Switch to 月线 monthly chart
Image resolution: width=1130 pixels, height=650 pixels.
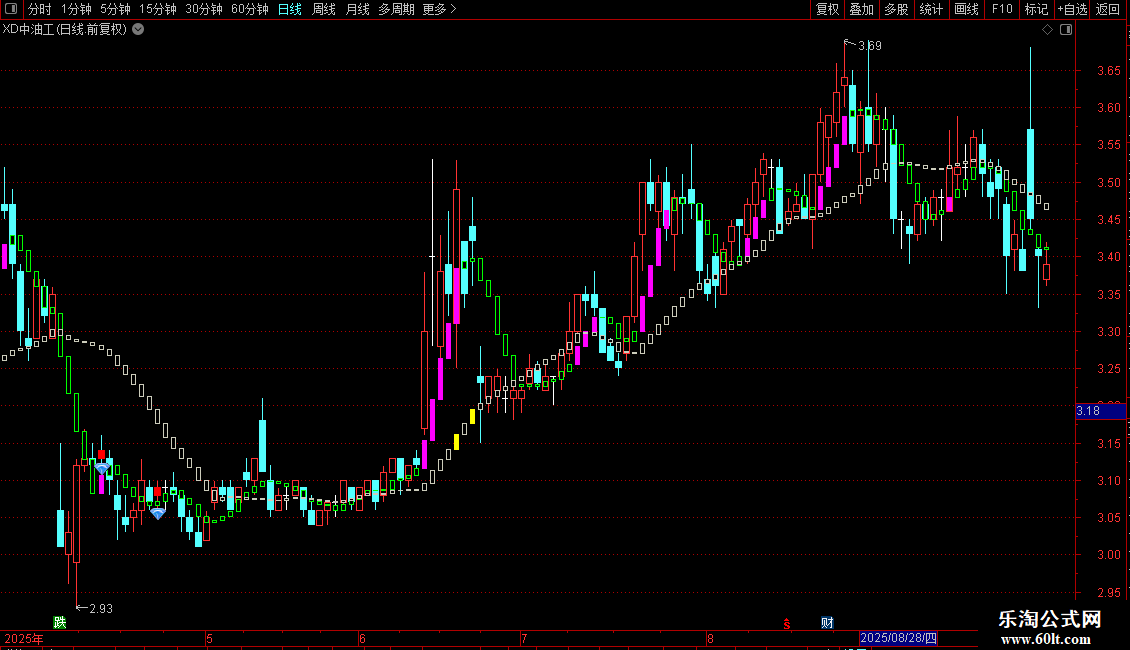[x=357, y=9]
